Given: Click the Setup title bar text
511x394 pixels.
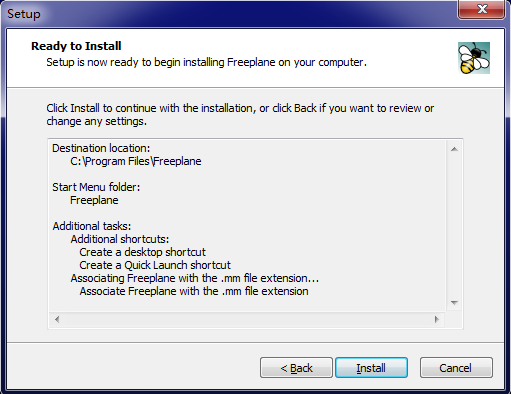Looking at the screenshot, I should coord(24,14).
